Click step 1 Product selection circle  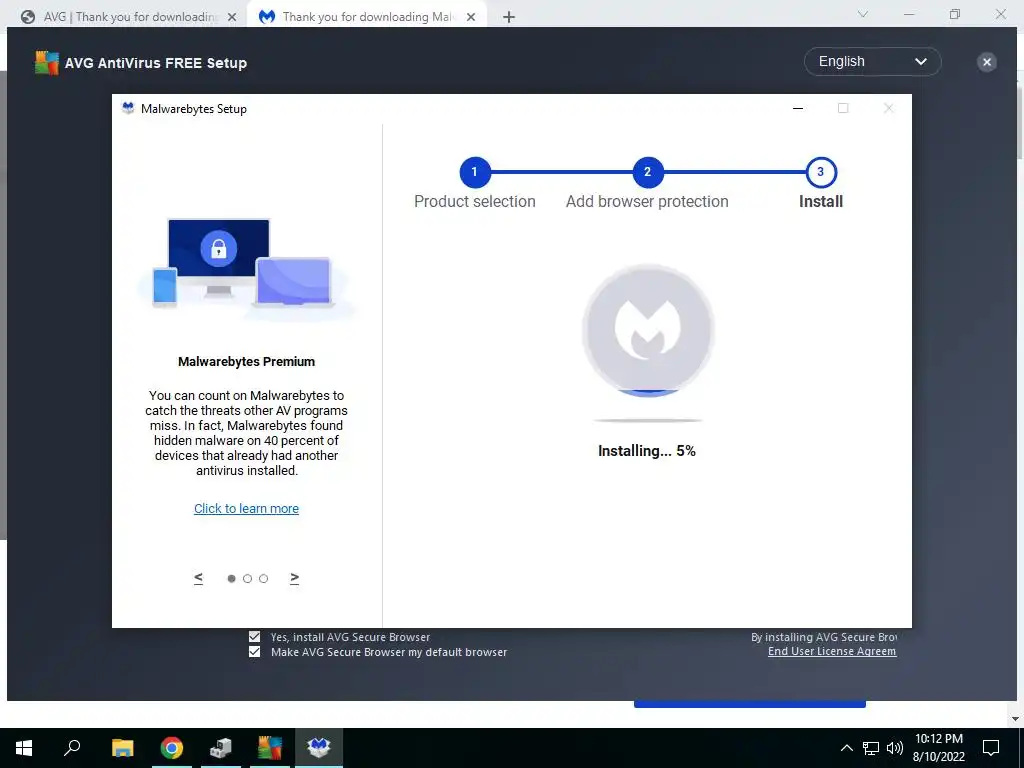(x=475, y=172)
